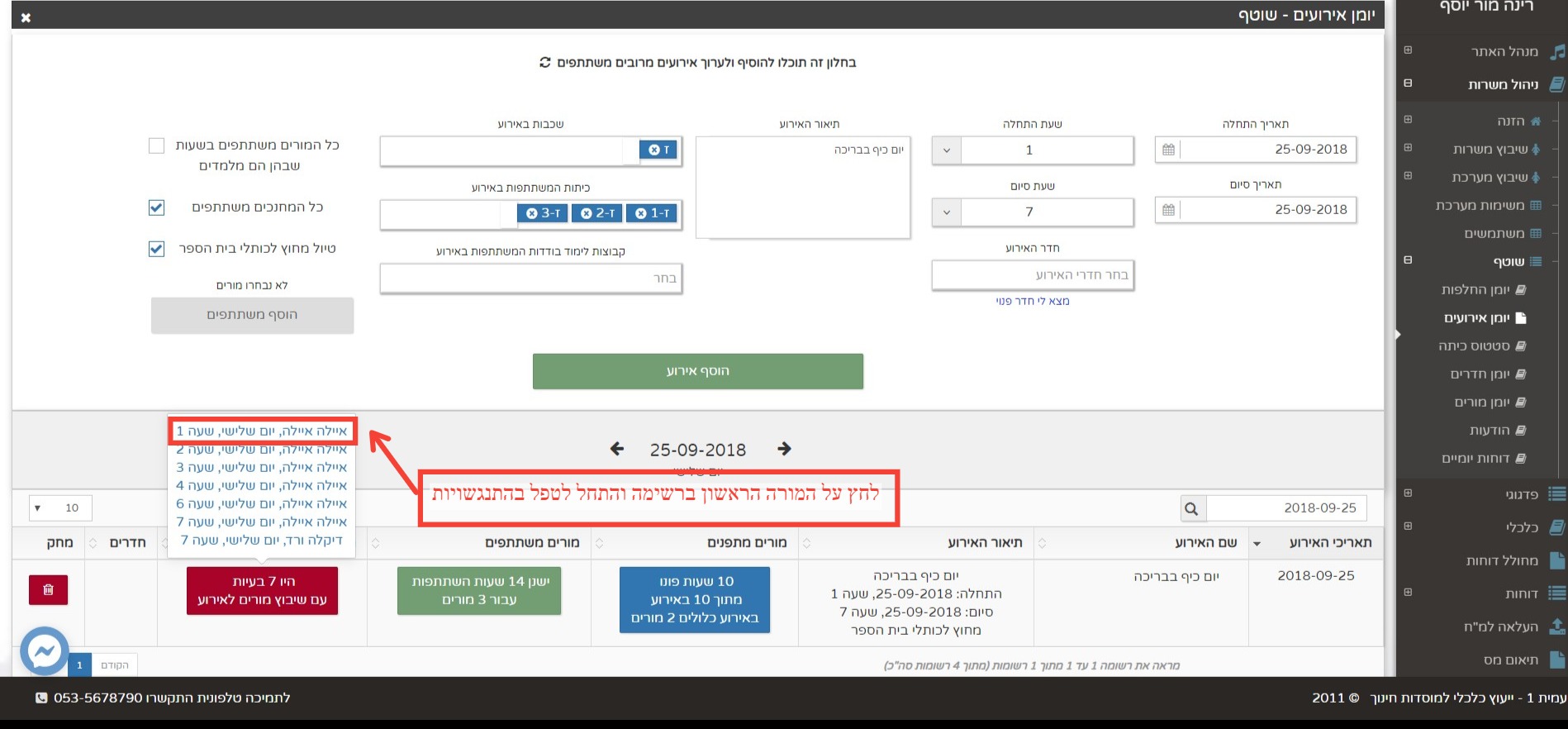This screenshot has width=1568, height=729.
Task: Delete the event row with the trash icon
Action: pos(48,589)
